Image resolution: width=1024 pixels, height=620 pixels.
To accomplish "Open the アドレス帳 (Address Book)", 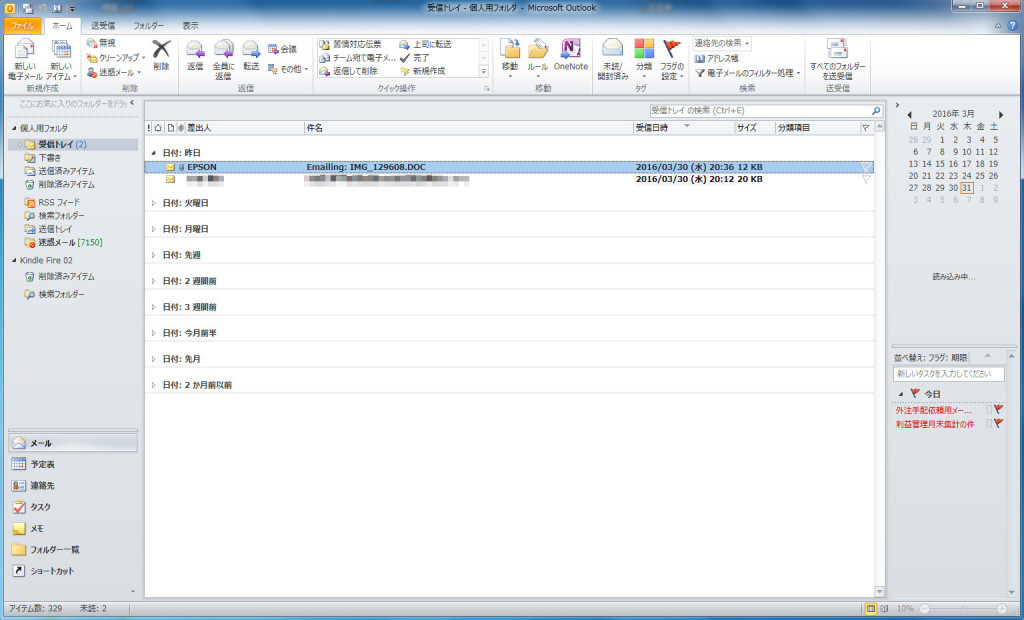I will pyautogui.click(x=720, y=59).
